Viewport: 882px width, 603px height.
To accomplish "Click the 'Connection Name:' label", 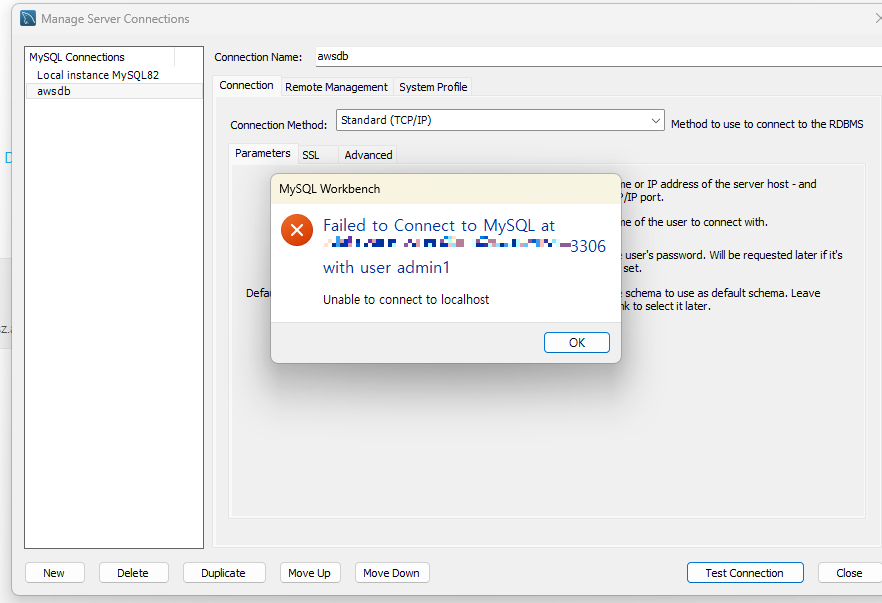I will pos(258,57).
